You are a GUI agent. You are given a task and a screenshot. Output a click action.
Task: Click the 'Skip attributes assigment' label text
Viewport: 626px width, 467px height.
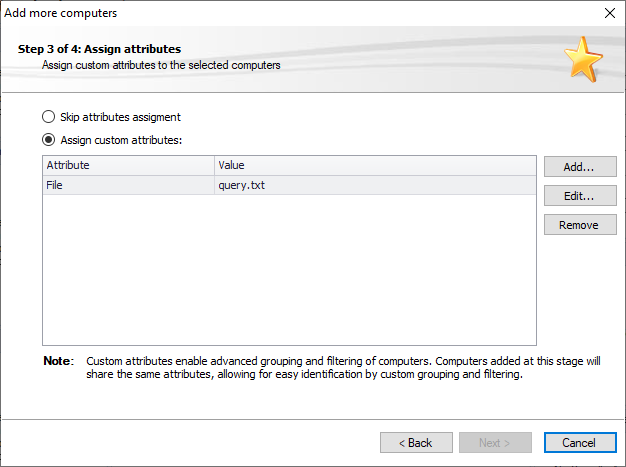click(120, 117)
